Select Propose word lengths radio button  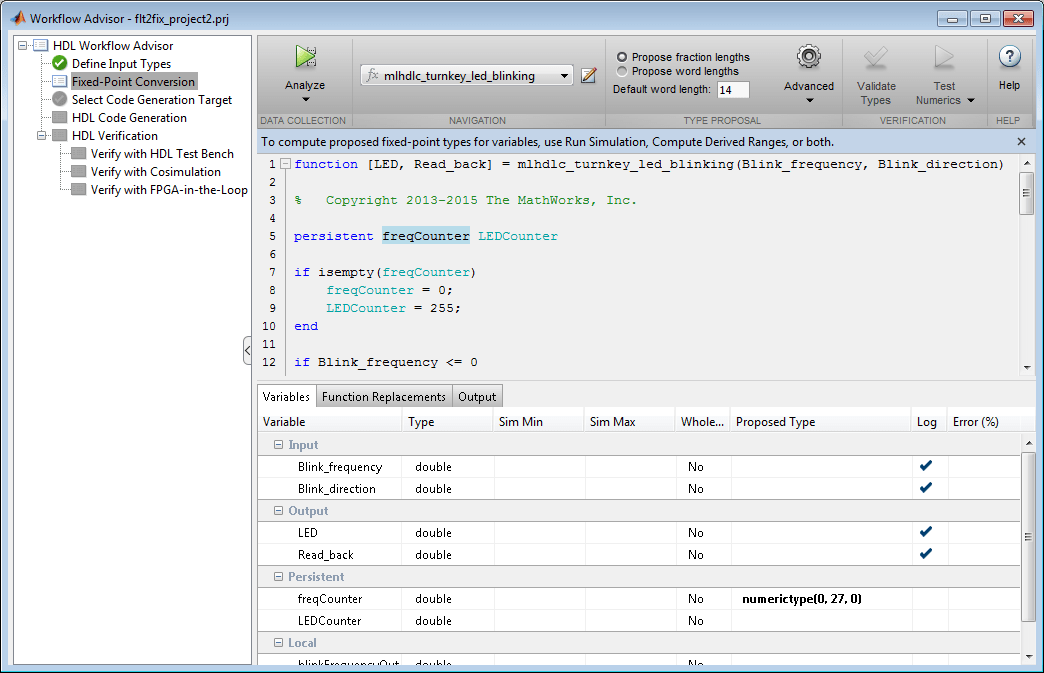622,71
